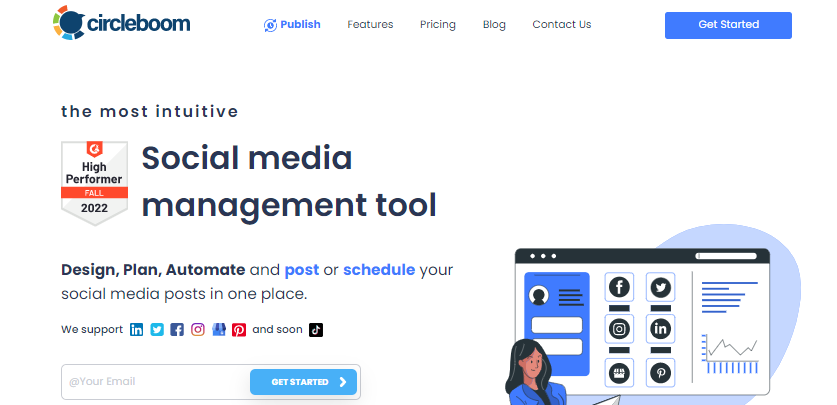Click the Instagram icon in the supported networks row

tap(198, 330)
